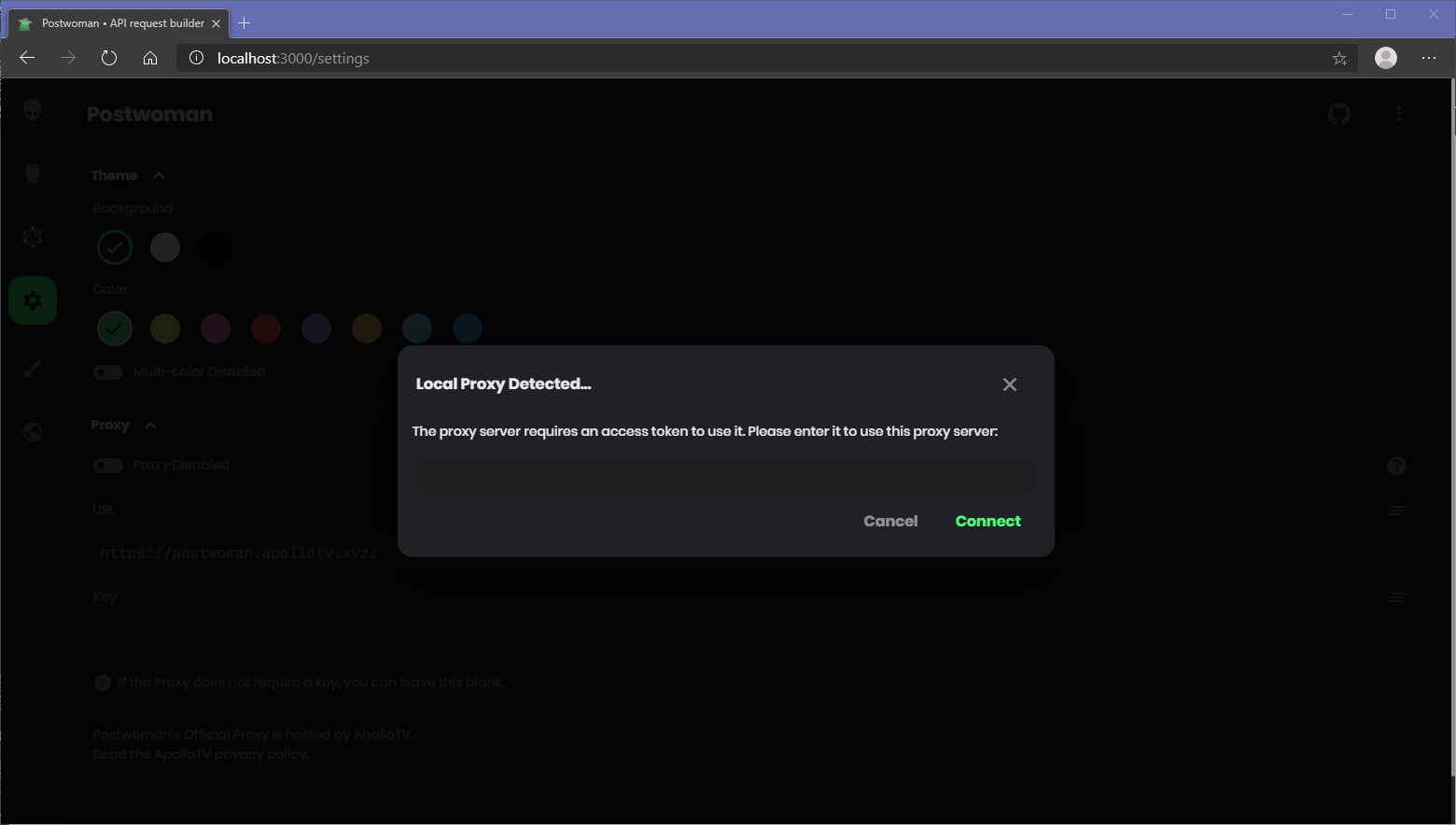Go forward in the browser
The image size is (1456, 825).
(x=68, y=58)
